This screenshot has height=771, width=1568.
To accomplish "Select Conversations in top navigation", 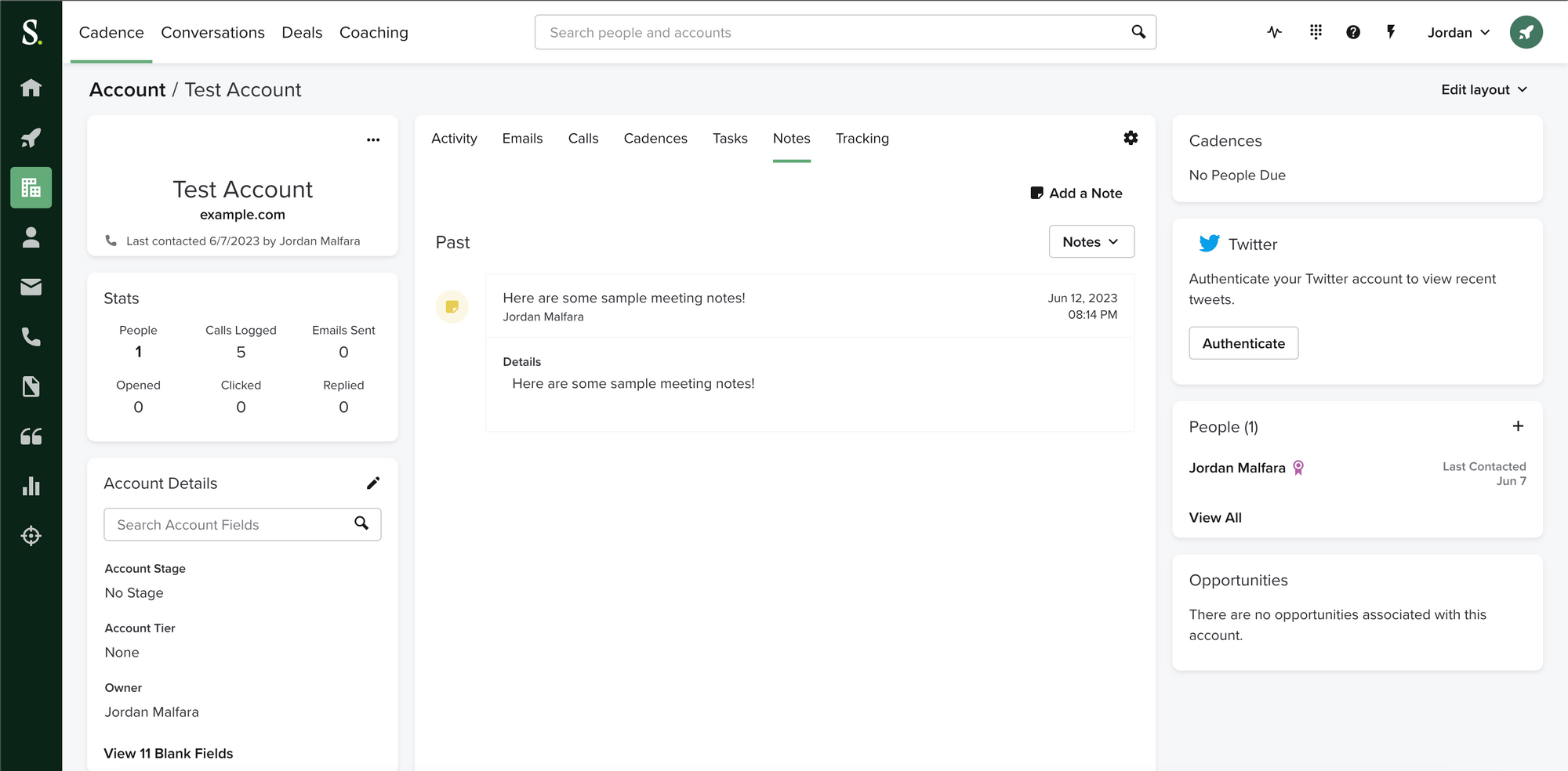I will click(212, 32).
